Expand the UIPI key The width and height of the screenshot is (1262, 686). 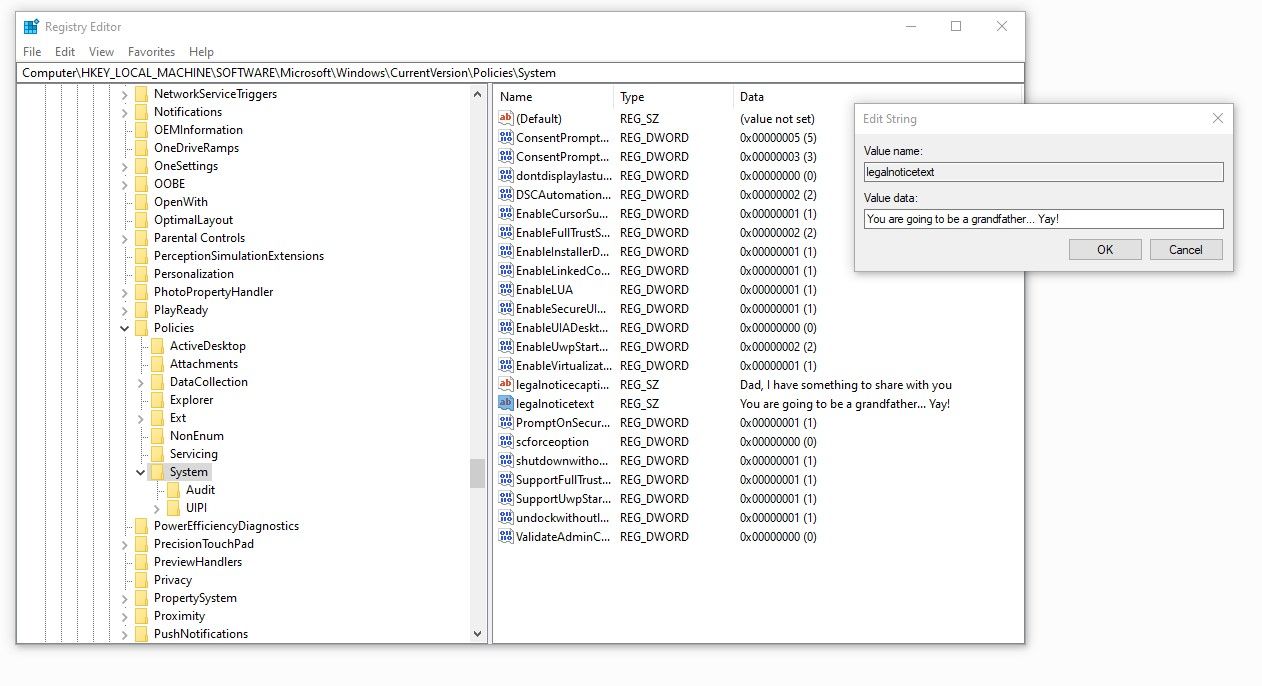coord(157,508)
